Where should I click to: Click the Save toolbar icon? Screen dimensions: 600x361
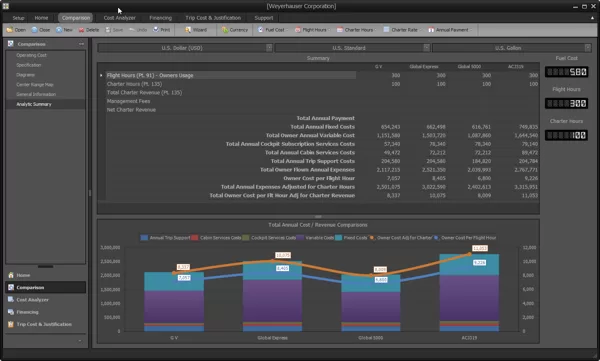[x=108, y=30]
